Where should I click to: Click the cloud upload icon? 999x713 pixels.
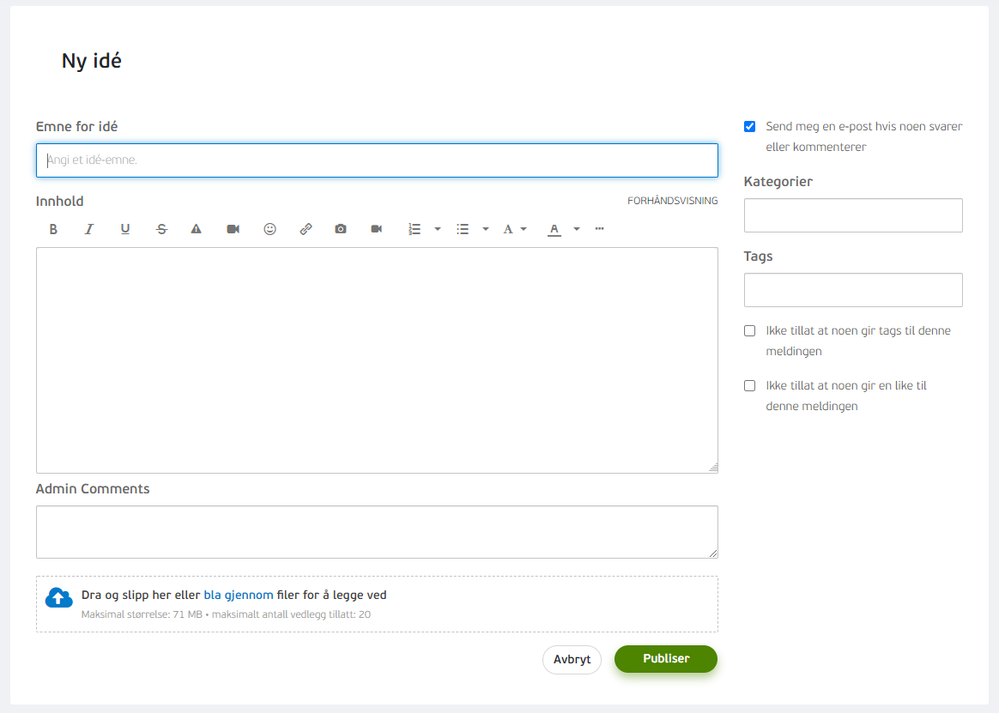[59, 598]
